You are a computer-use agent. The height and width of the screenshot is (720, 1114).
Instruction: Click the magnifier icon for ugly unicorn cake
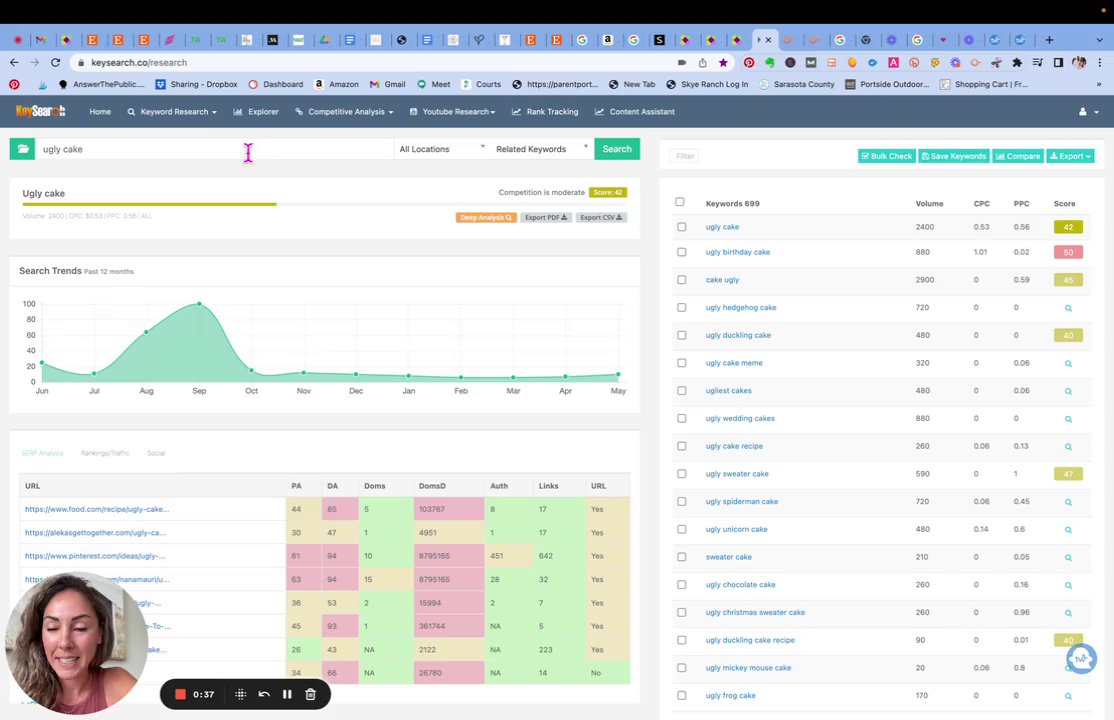pyautogui.click(x=1068, y=530)
